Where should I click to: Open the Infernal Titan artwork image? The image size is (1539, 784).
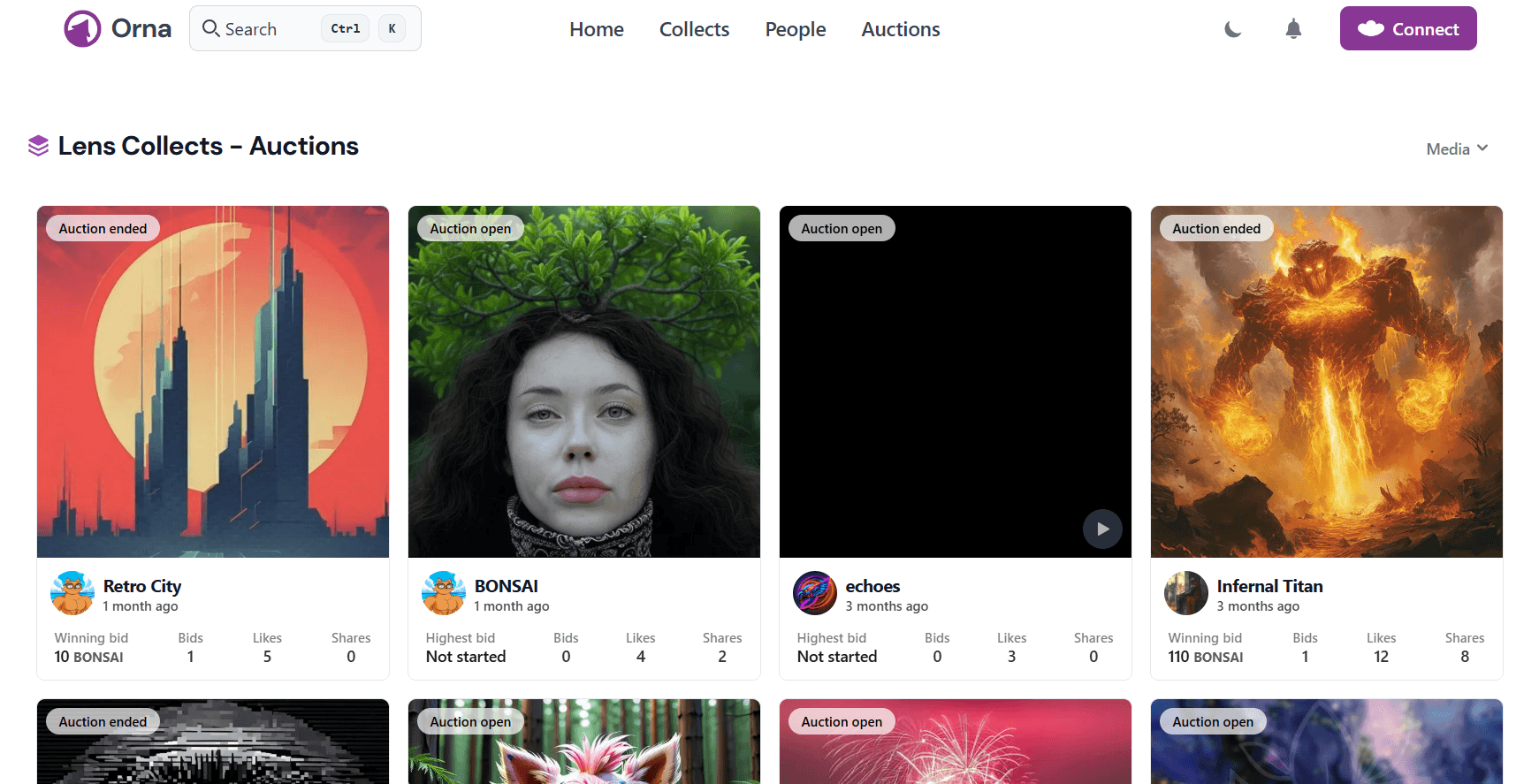pyautogui.click(x=1327, y=382)
